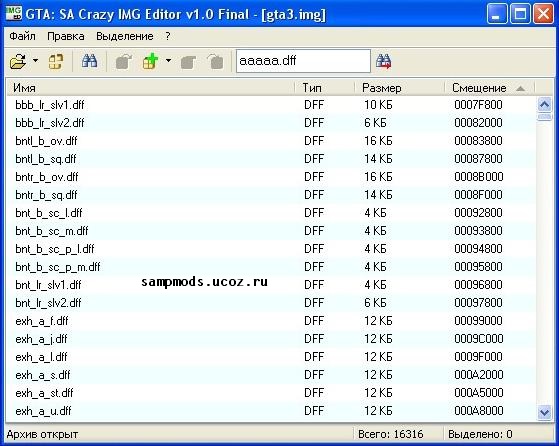Click the binoculars find icon

click(89, 61)
